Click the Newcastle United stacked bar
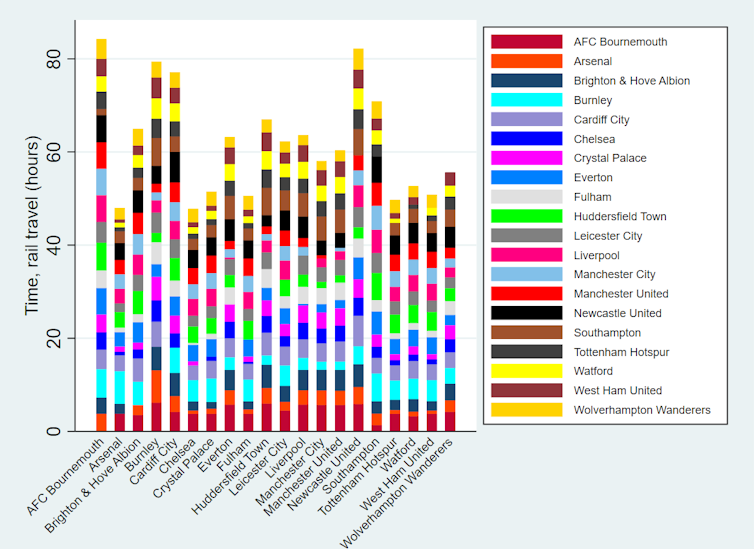Screen dimensions: 754x549 (358, 240)
